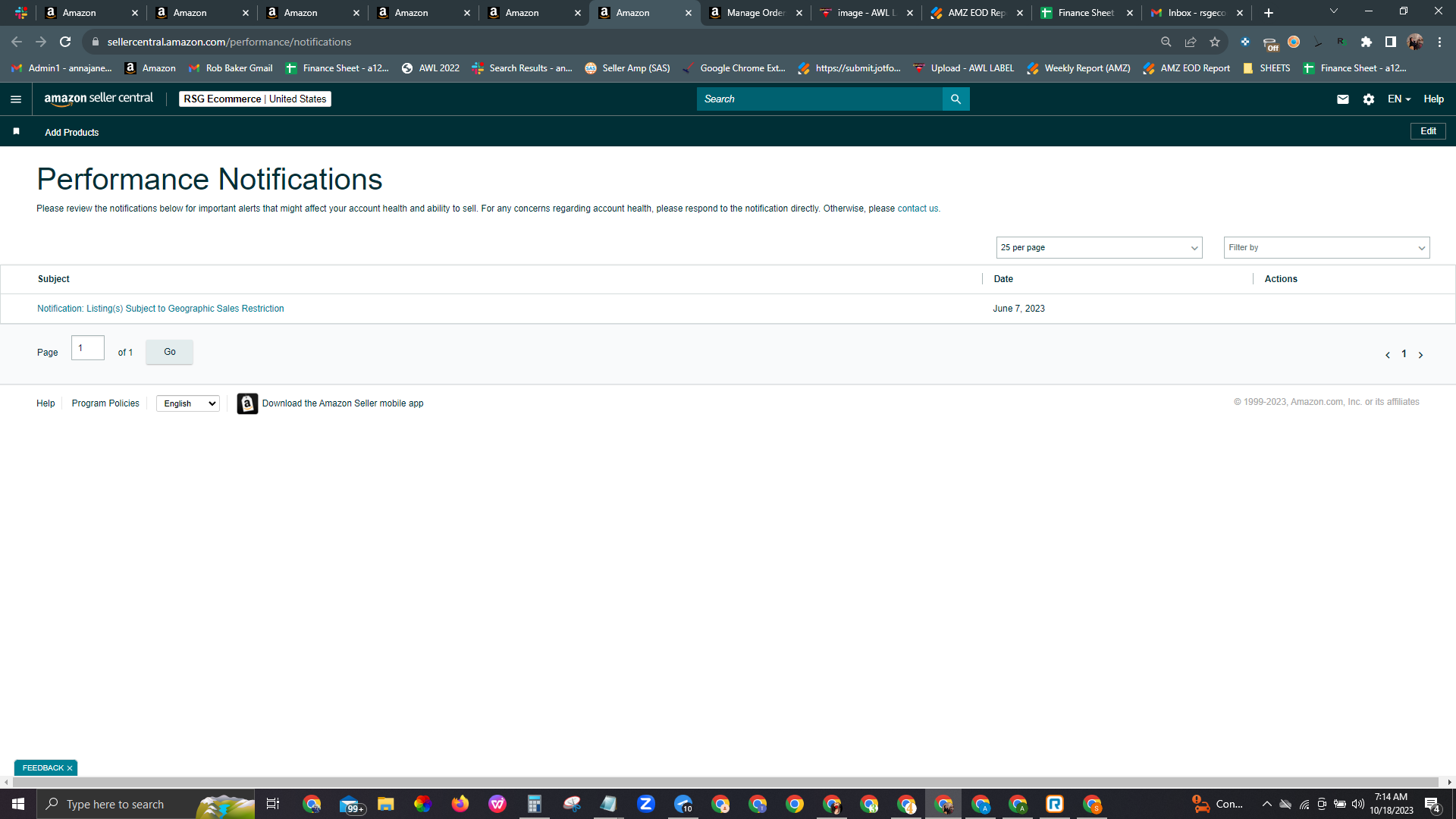The width and height of the screenshot is (1456, 819).
Task: Open the Windows notification center
Action: [1432, 805]
